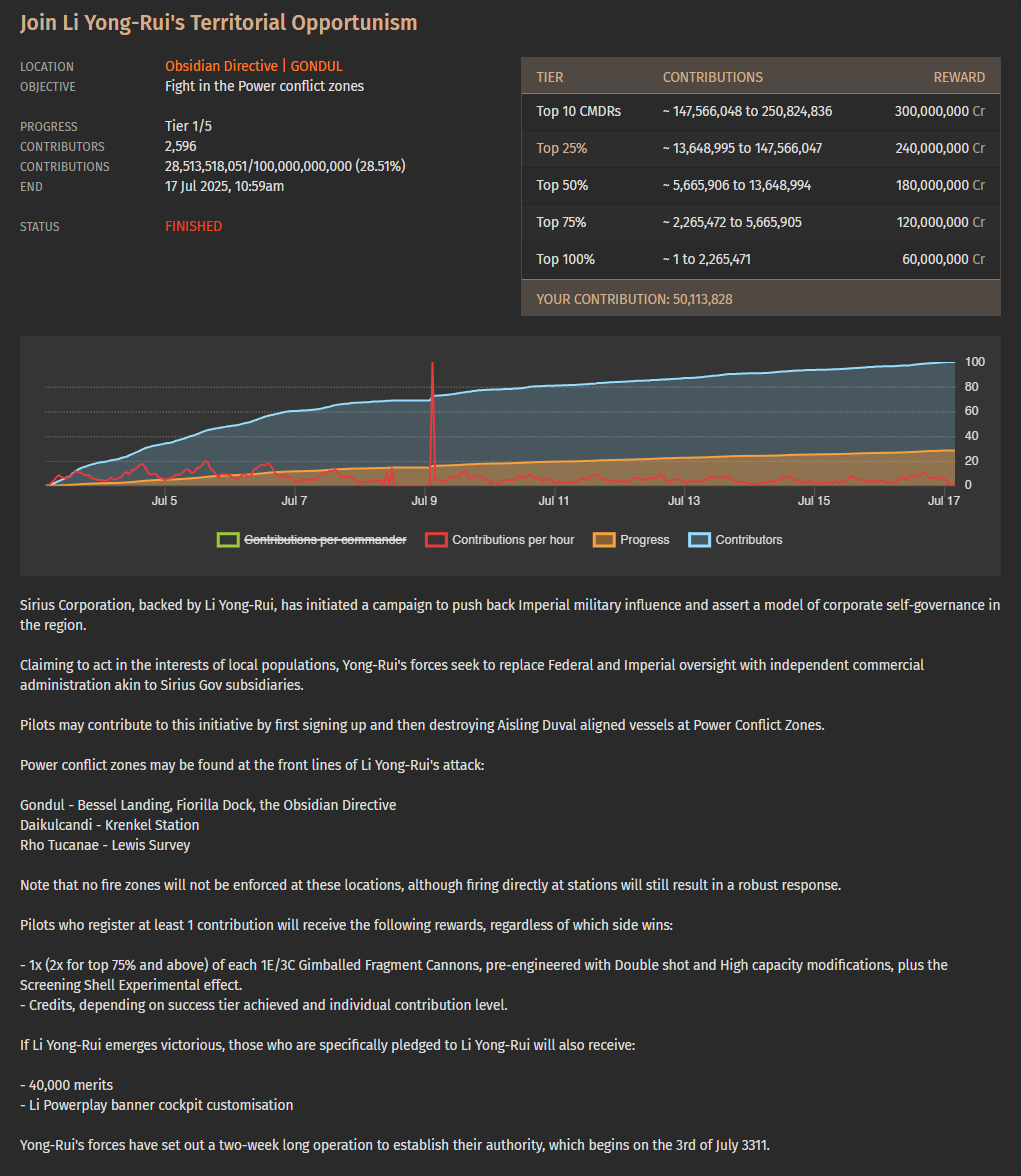Click the 28,513,518,051/100,000,000,000 contributions value
The height and width of the screenshot is (1176, 1021).
coord(285,166)
